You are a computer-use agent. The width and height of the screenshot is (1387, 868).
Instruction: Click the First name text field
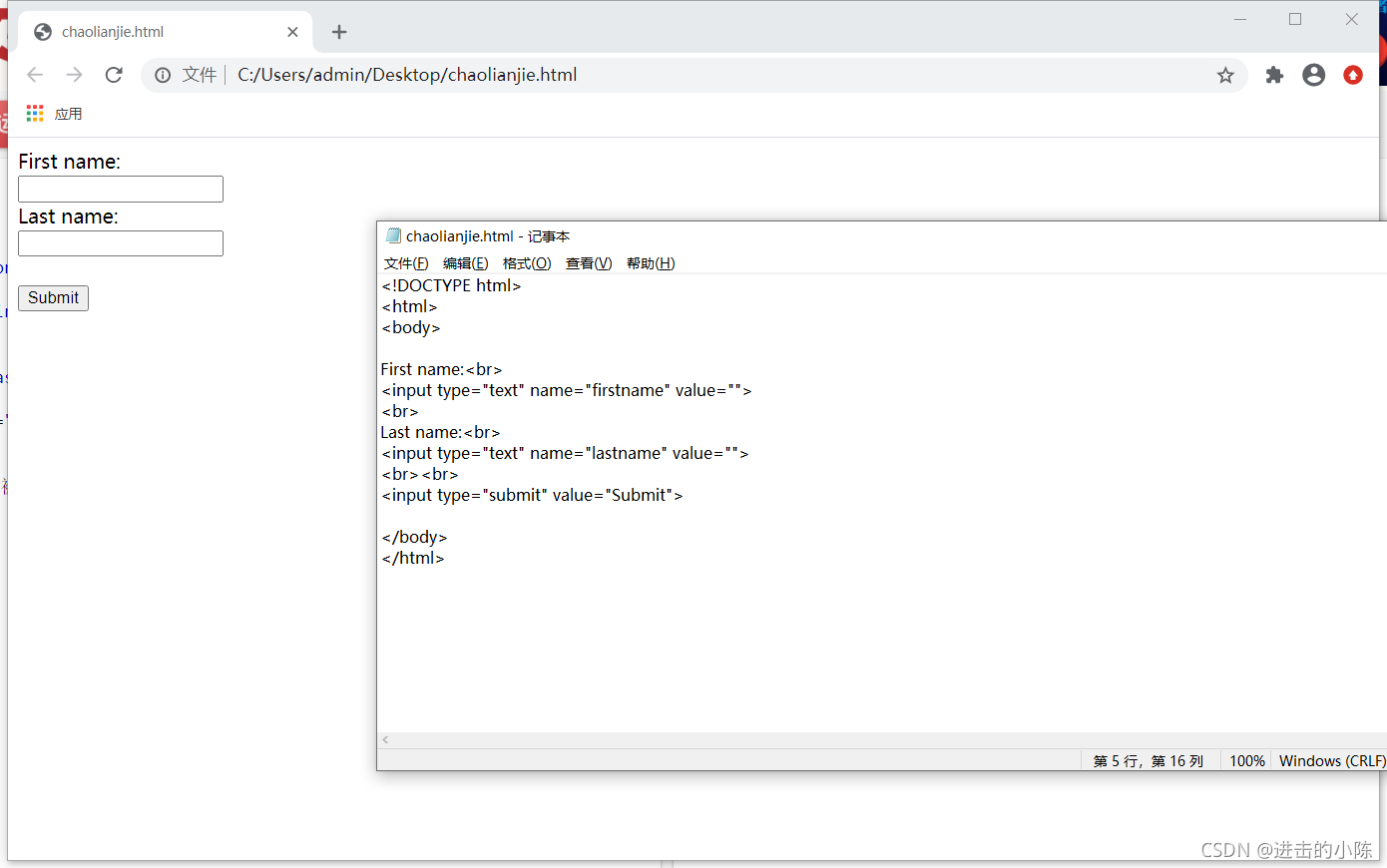121,190
